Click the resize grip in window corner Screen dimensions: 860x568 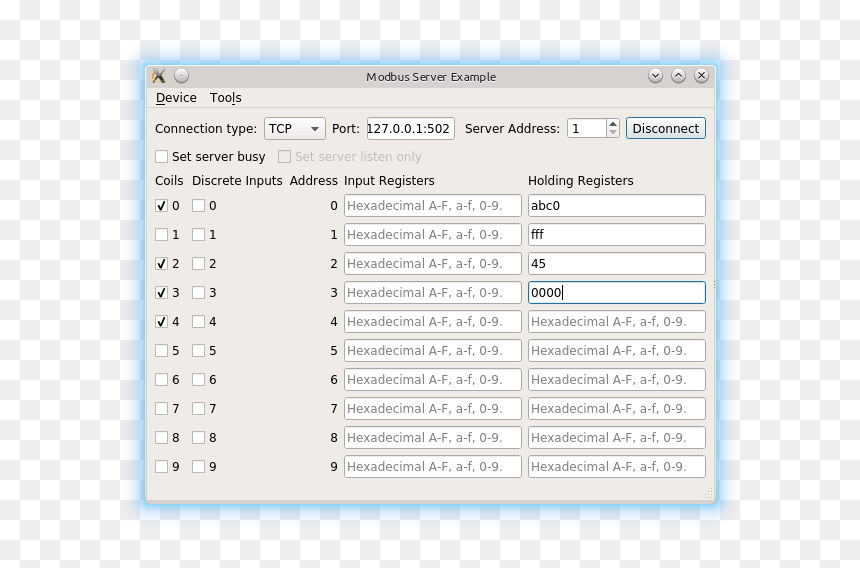point(708,493)
